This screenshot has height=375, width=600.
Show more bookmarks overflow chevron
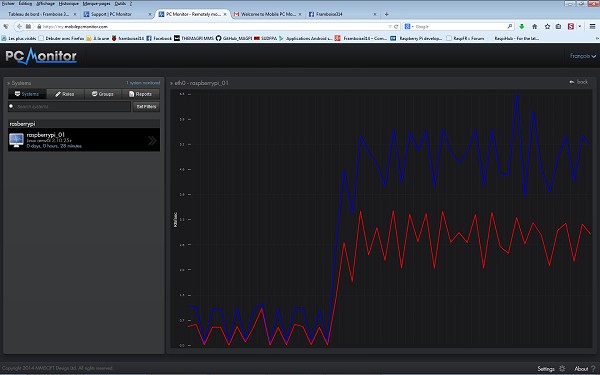click(x=597, y=38)
